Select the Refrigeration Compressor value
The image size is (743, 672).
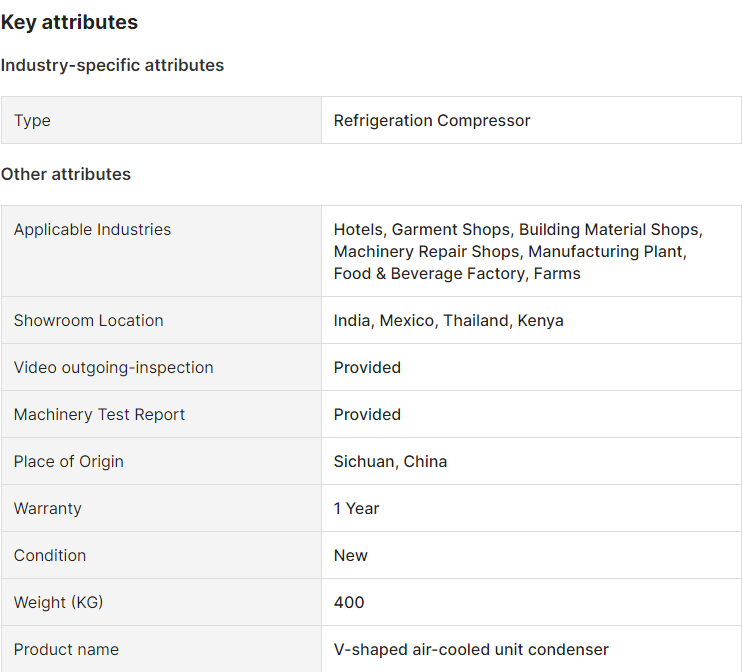(x=432, y=120)
